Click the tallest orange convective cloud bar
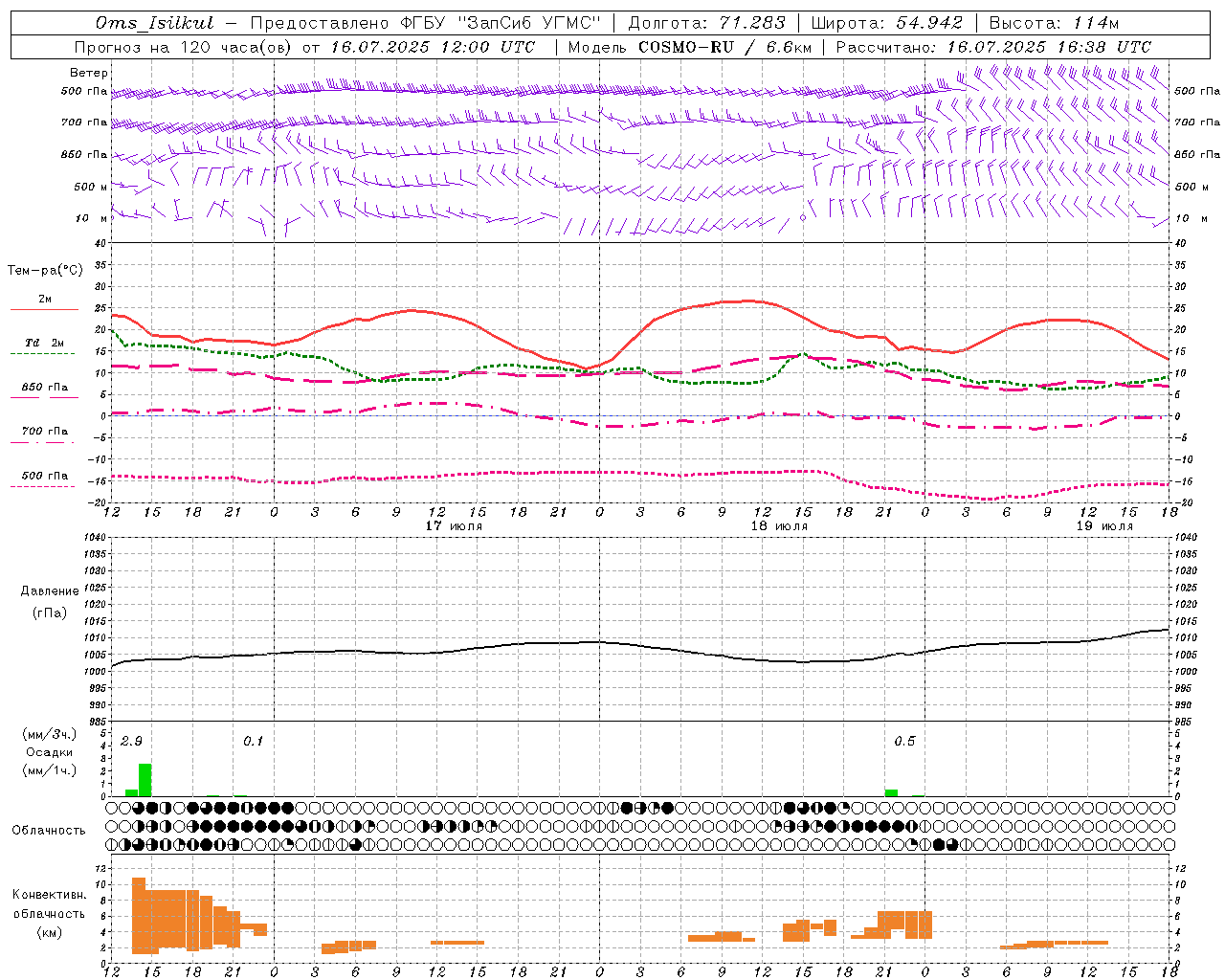Image resolution: width=1225 pixels, height=980 pixels. click(x=139, y=915)
